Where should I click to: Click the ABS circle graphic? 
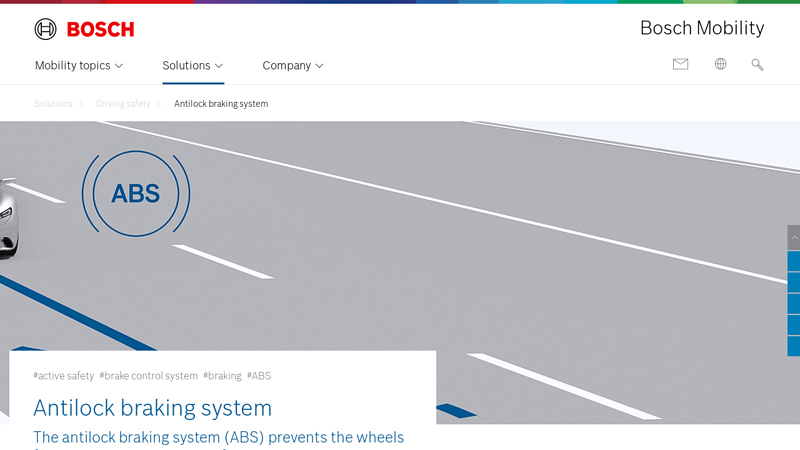click(136, 193)
